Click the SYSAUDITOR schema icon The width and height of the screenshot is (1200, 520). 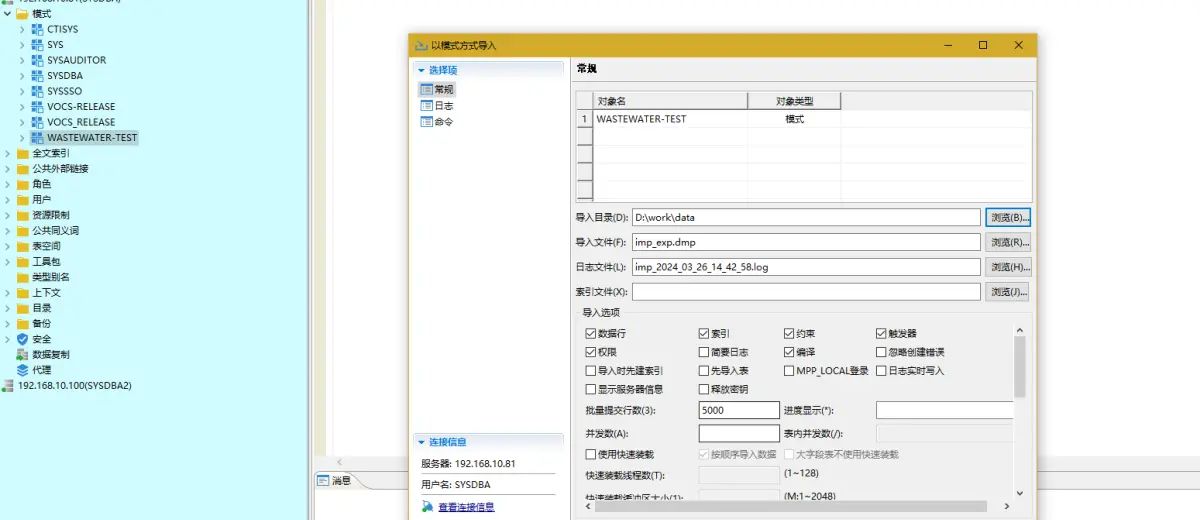pyautogui.click(x=38, y=60)
